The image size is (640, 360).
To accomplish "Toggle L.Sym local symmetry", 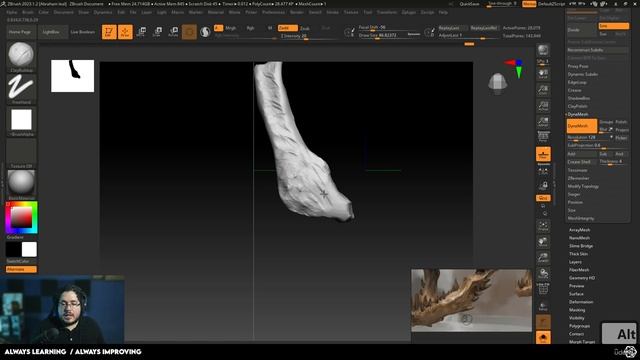I will click(x=543, y=171).
